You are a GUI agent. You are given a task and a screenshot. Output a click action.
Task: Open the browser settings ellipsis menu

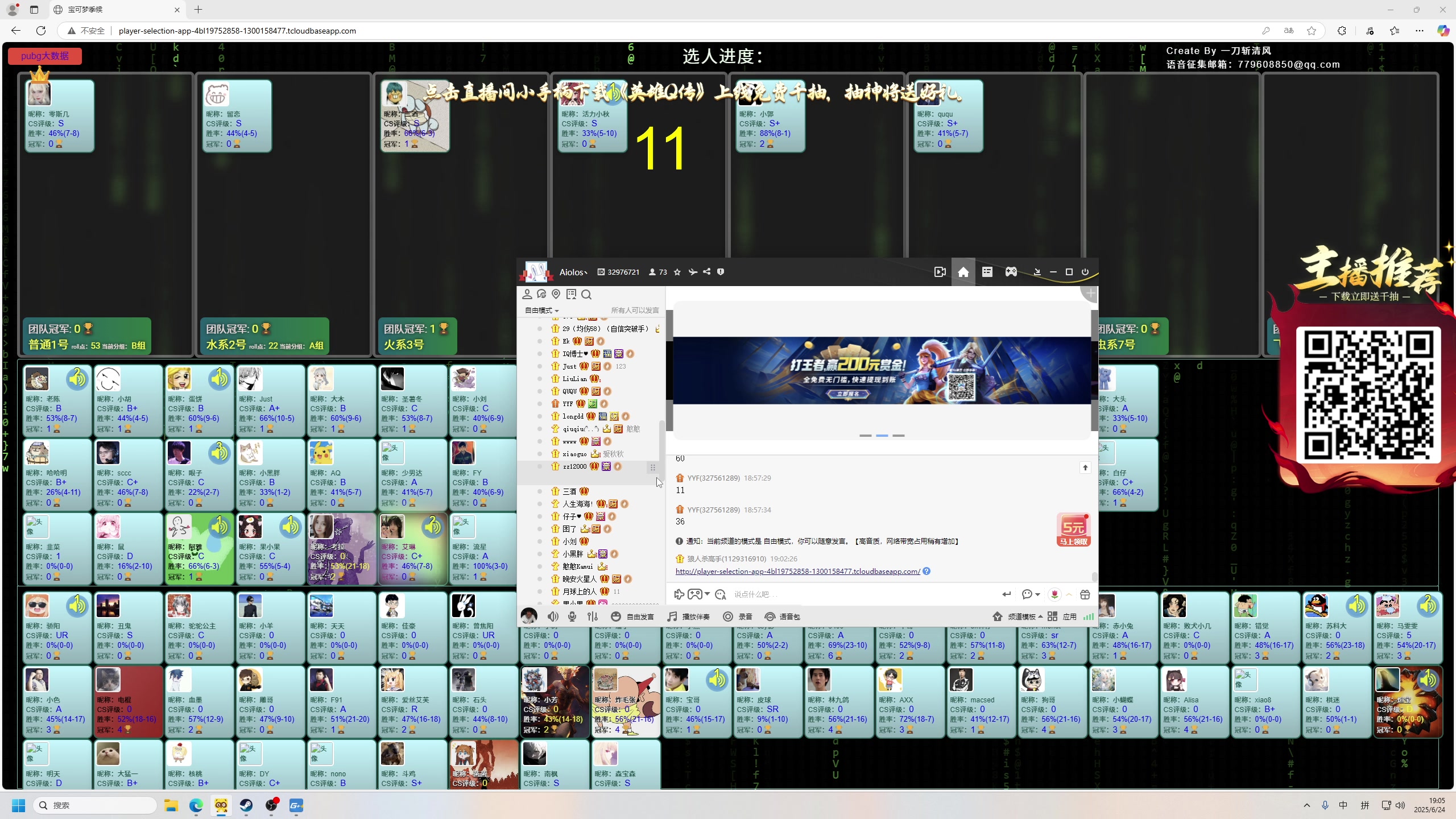[x=1420, y=31]
